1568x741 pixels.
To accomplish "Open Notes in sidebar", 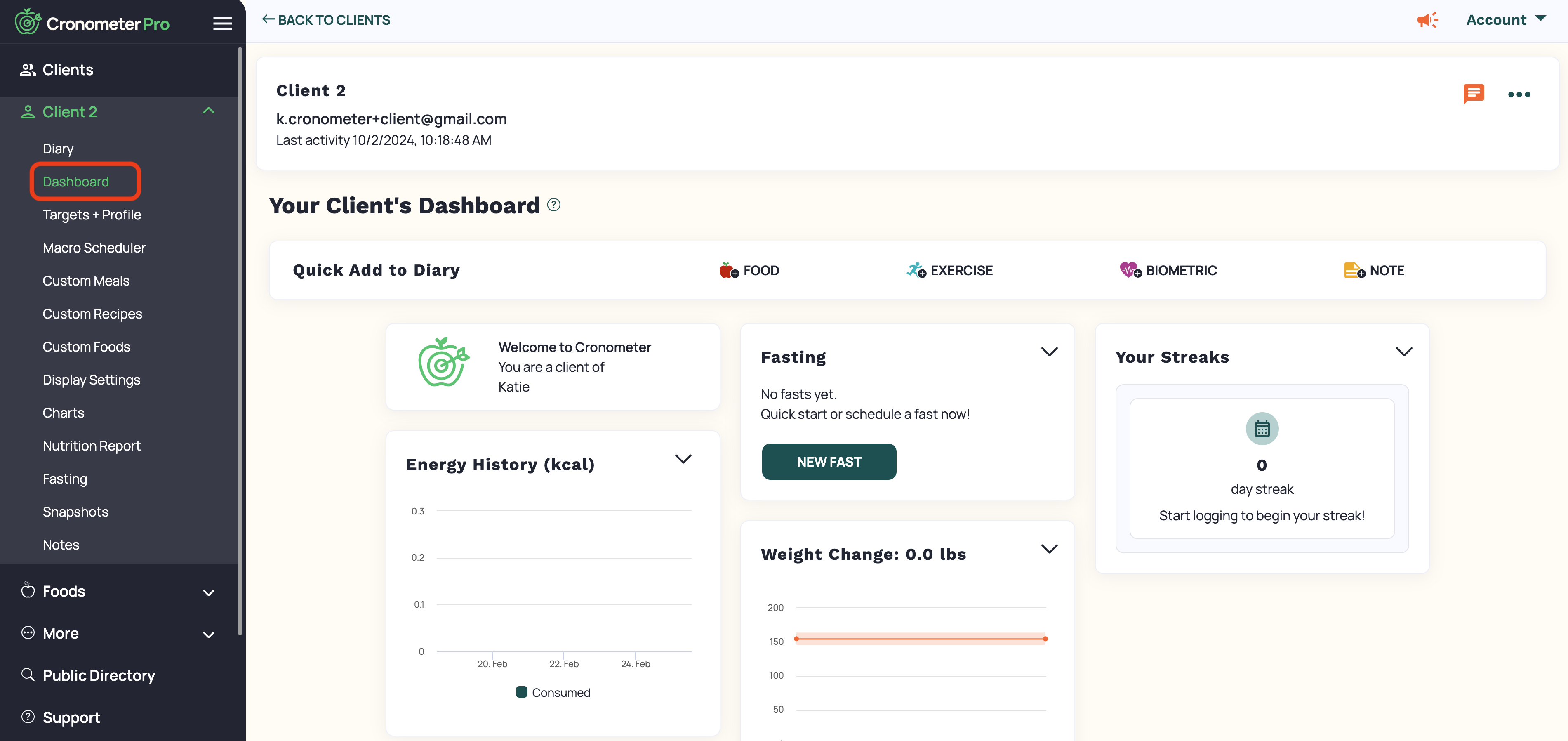I will 61,545.
